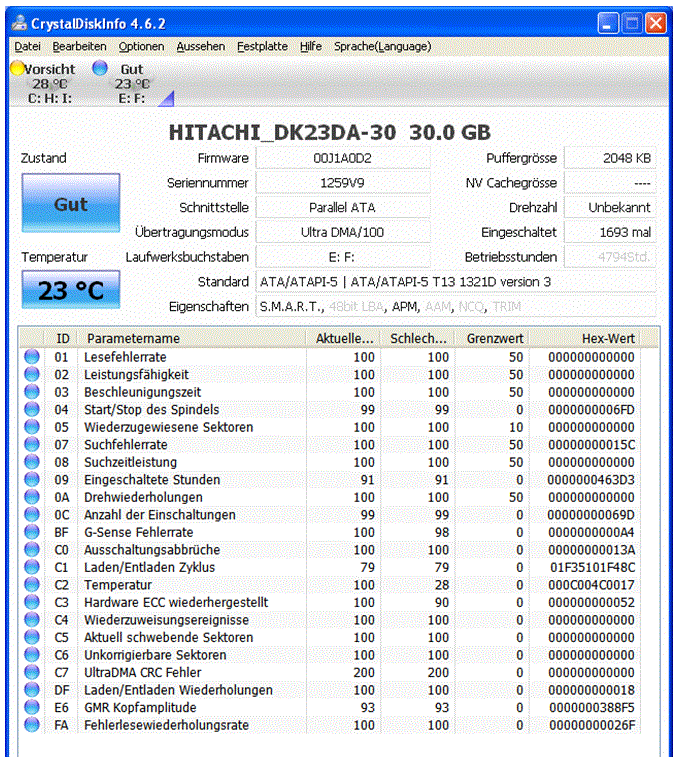Click the Firmware field 00J1A0D2

[x=343, y=158]
